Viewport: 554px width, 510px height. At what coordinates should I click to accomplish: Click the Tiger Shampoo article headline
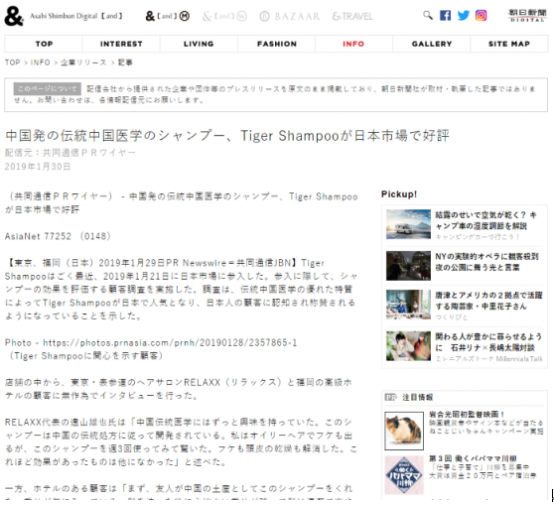pyautogui.click(x=227, y=136)
